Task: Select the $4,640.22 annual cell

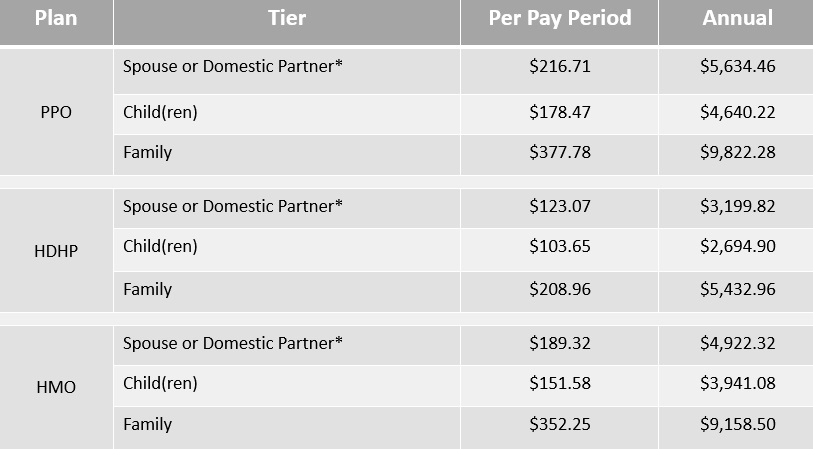Action: click(x=737, y=112)
